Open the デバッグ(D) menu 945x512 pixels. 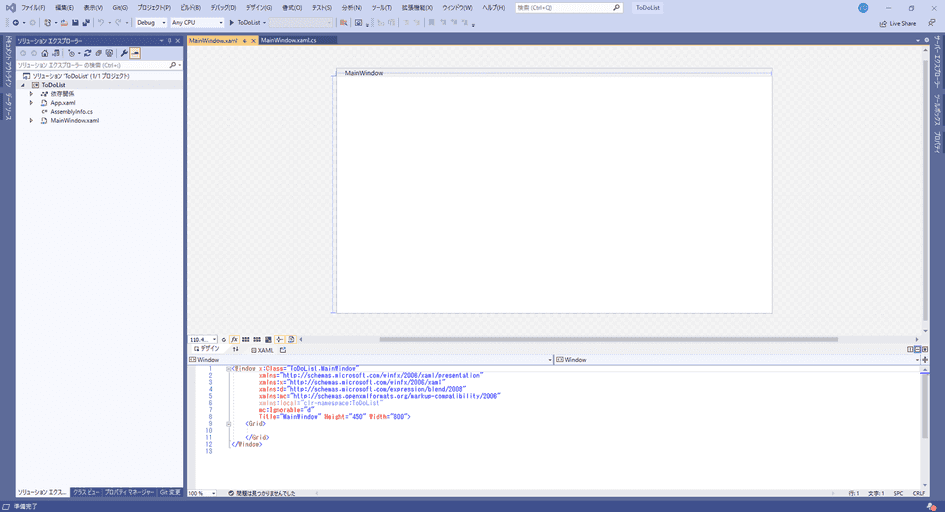pyautogui.click(x=223, y=8)
